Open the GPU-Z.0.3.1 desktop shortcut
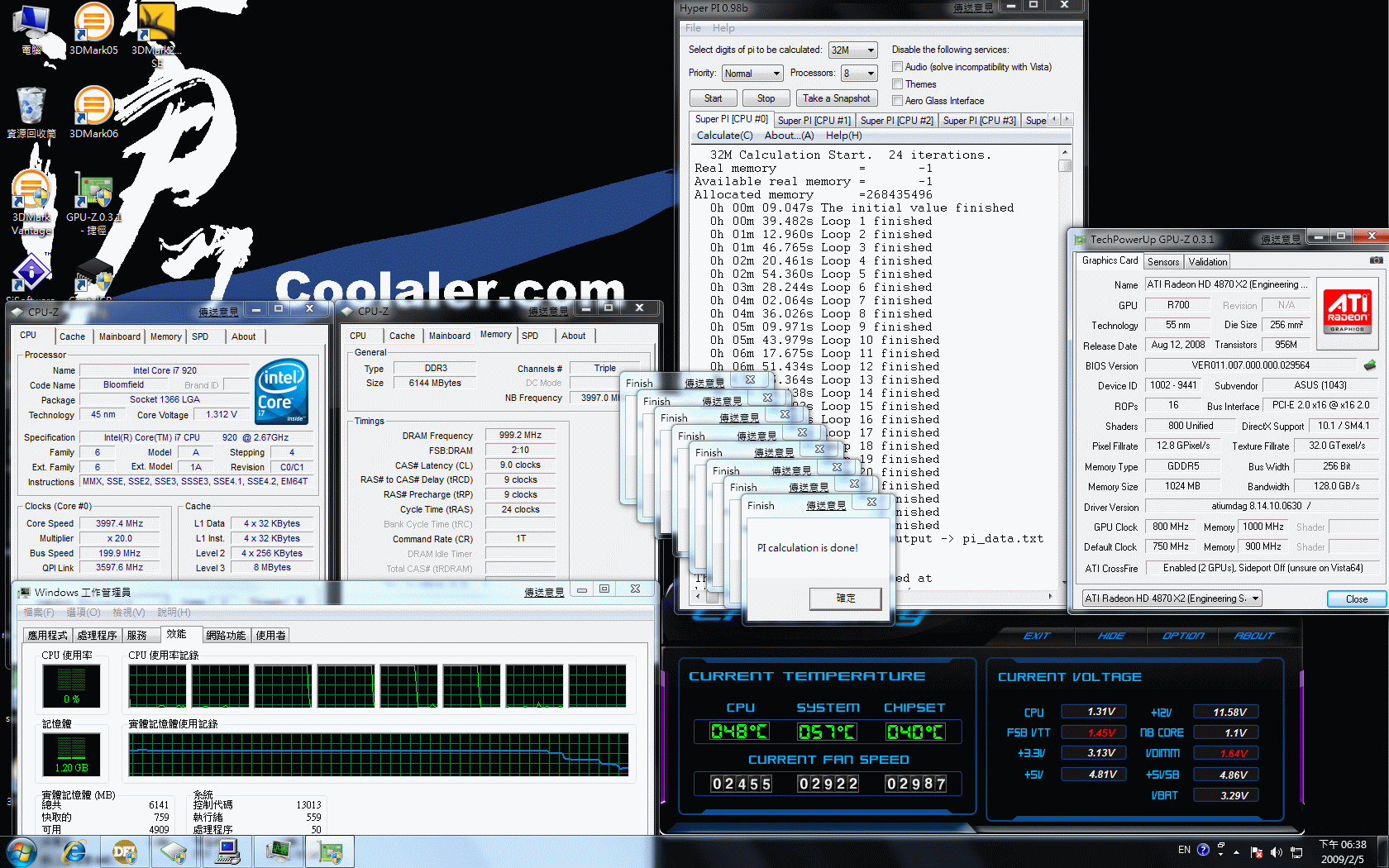 pyautogui.click(x=93, y=203)
